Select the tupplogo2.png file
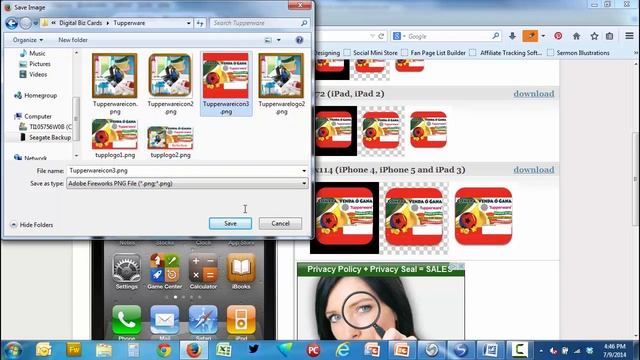Viewport: 640px width, 360px height. pos(171,142)
